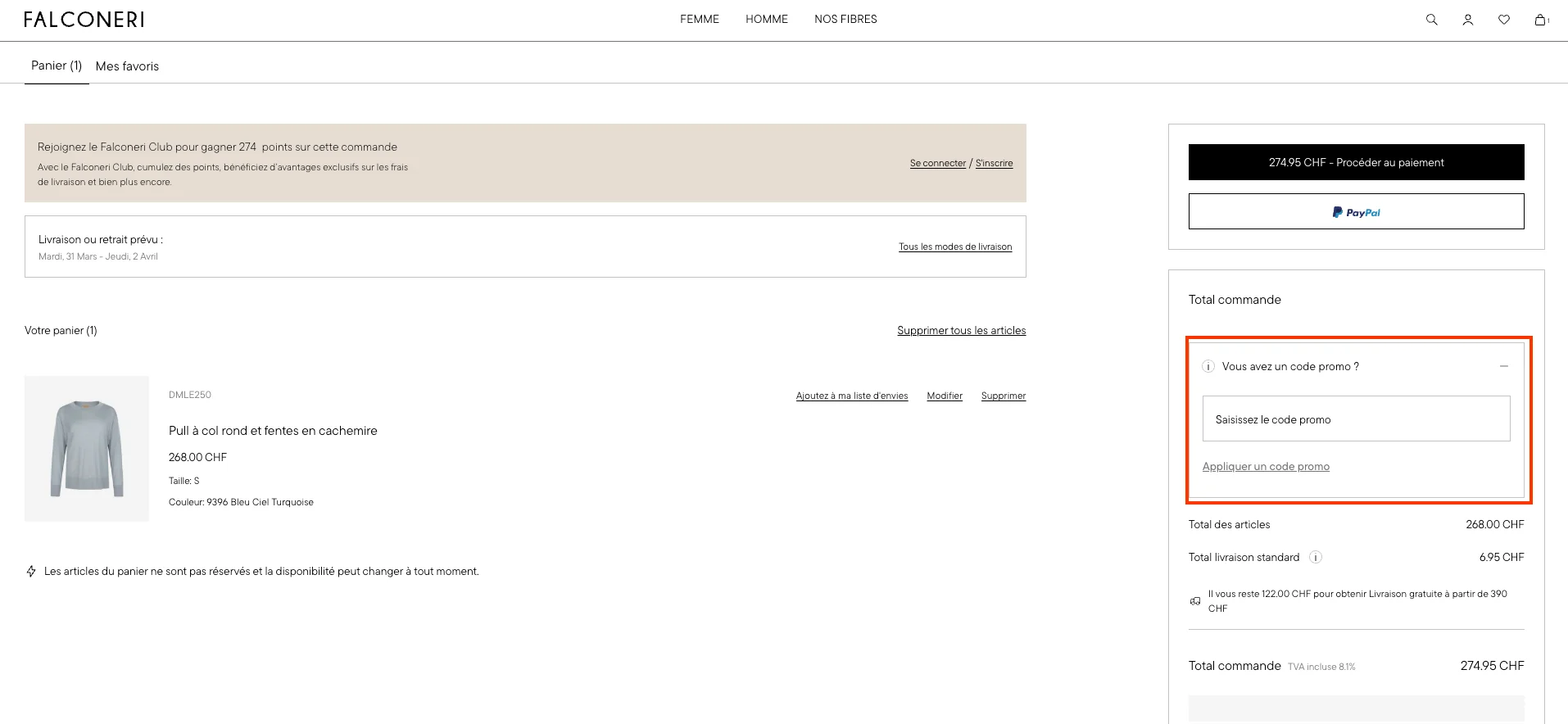Click Modifier for the cashmere pull
Viewport: 1568px width, 724px height.
point(944,396)
